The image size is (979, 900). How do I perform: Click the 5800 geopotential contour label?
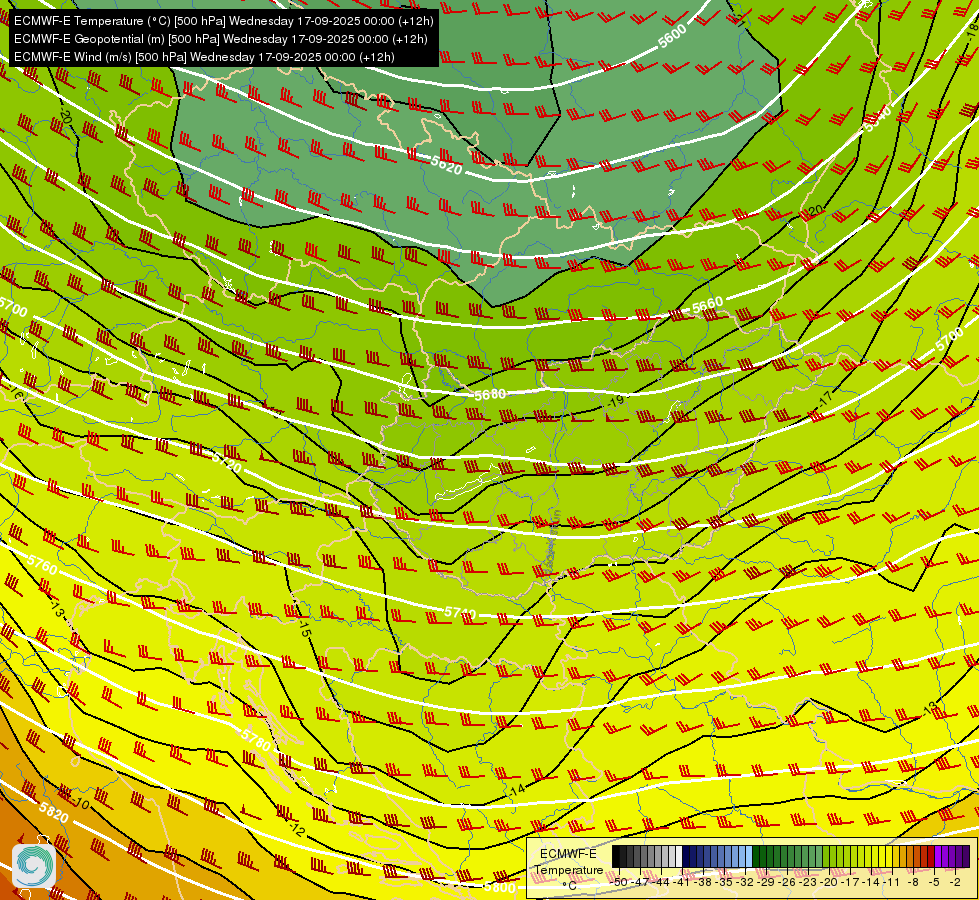499,887
